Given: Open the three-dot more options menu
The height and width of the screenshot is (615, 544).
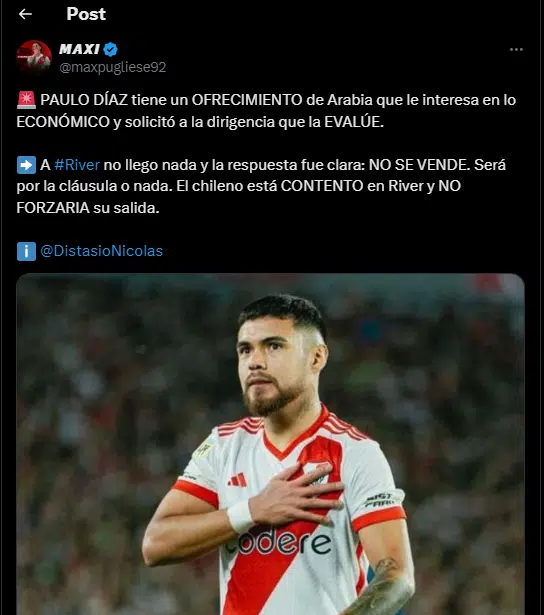Looking at the screenshot, I should 516,49.
